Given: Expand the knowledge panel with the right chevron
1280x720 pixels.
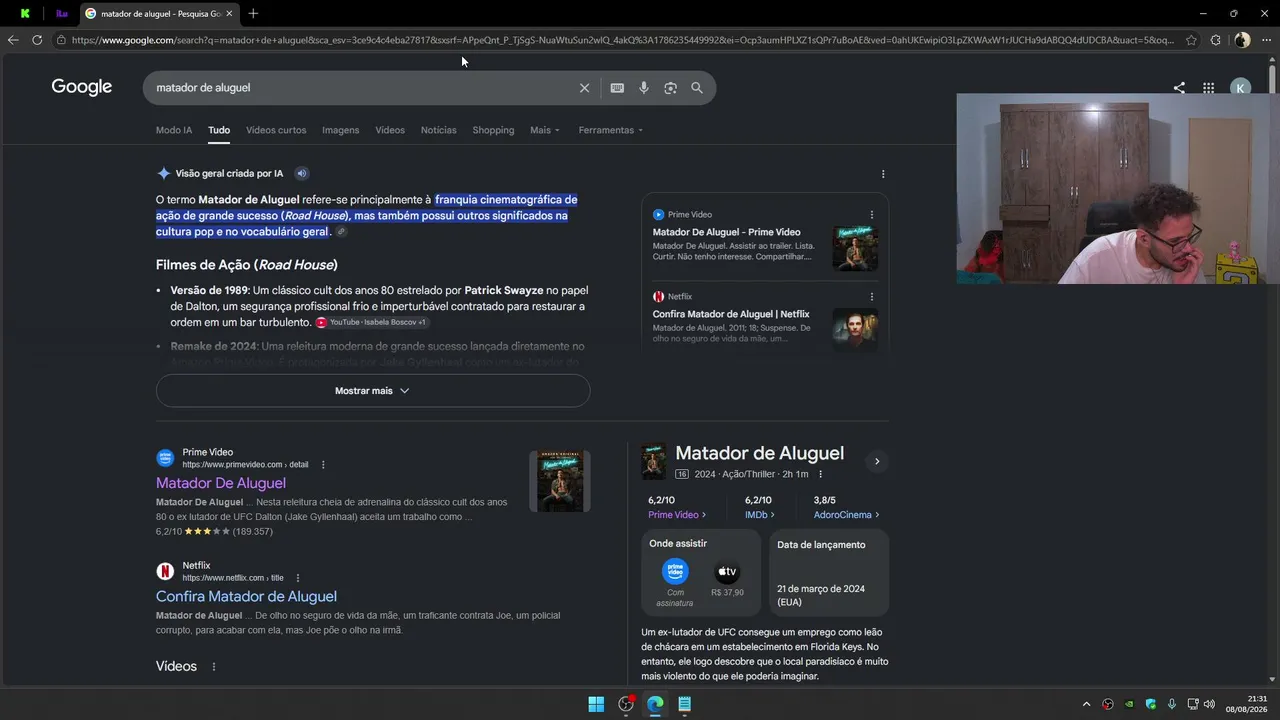Looking at the screenshot, I should click(877, 461).
